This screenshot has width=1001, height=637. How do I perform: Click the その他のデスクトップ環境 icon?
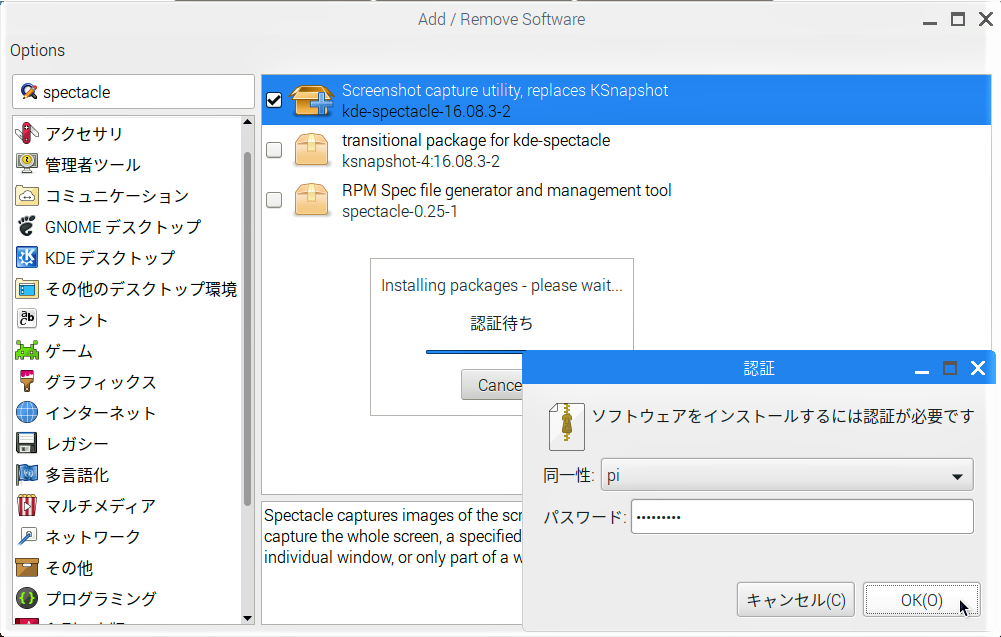27,289
